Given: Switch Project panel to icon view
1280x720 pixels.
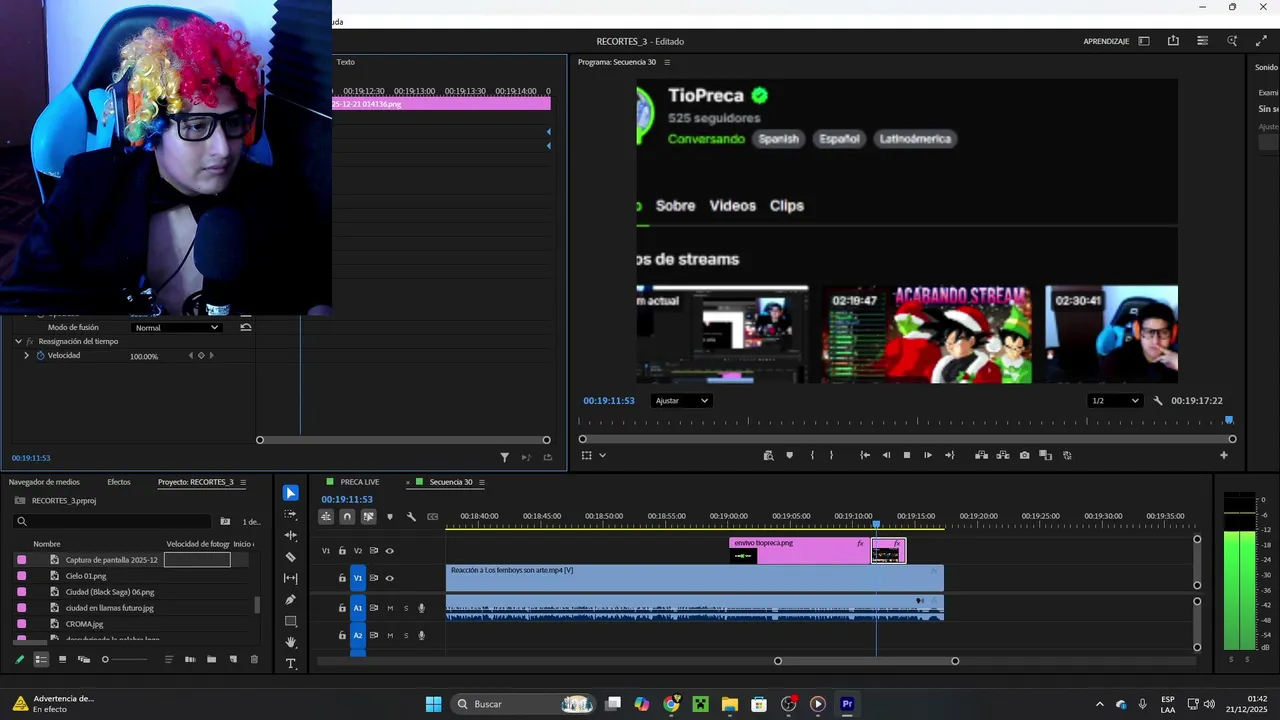Looking at the screenshot, I should click(62, 659).
